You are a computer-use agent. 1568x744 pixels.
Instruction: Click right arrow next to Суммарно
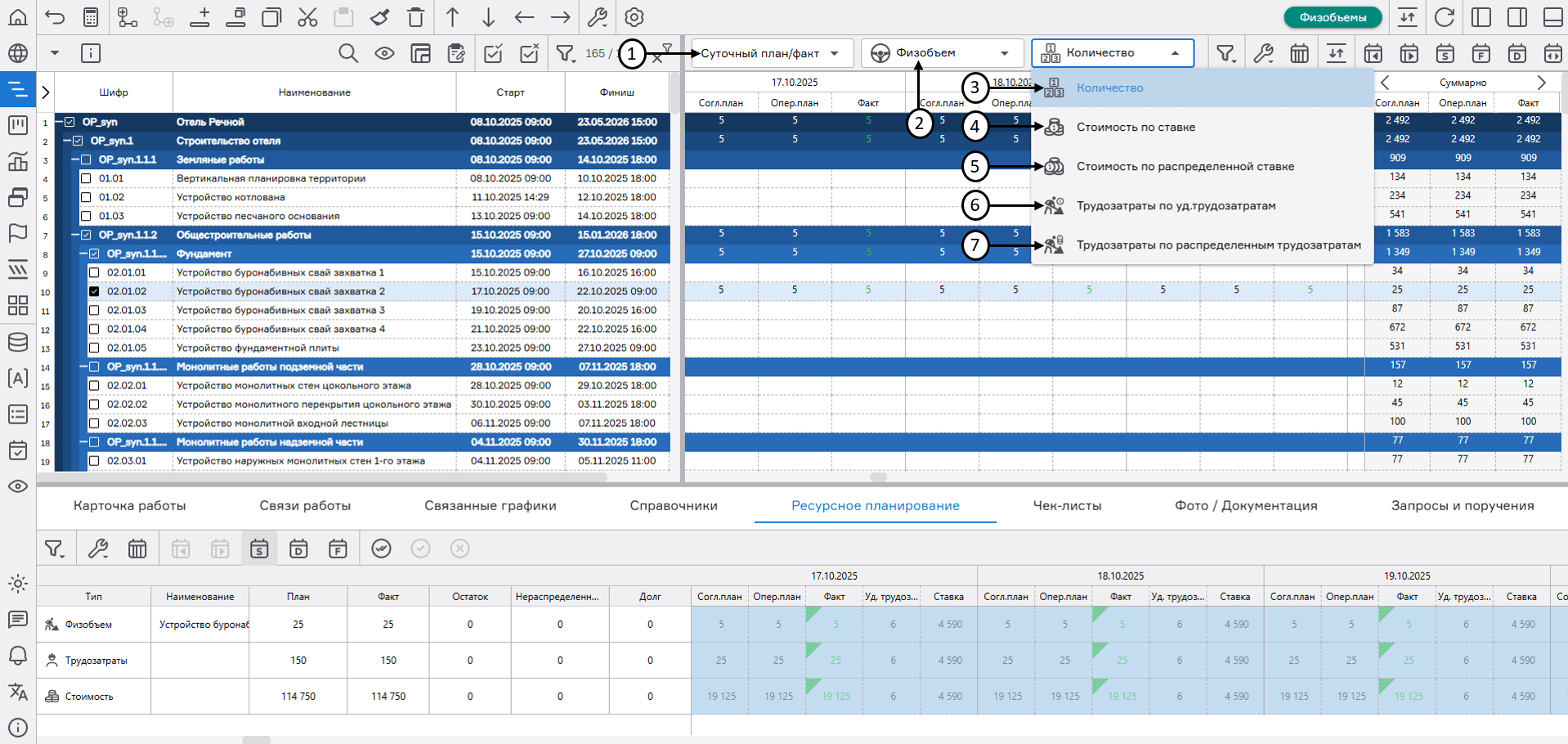[x=1541, y=83]
